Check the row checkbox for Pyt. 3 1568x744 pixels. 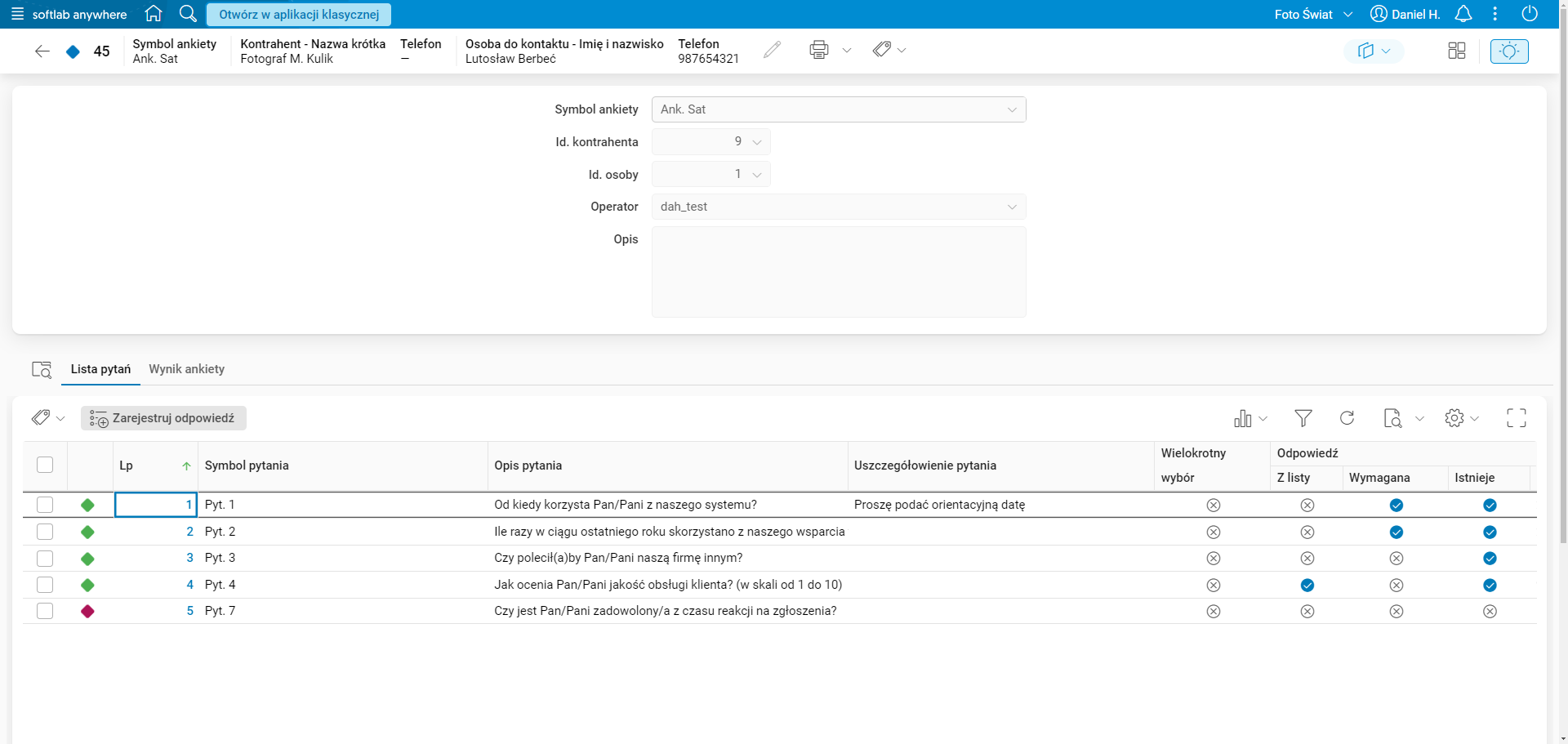click(45, 559)
